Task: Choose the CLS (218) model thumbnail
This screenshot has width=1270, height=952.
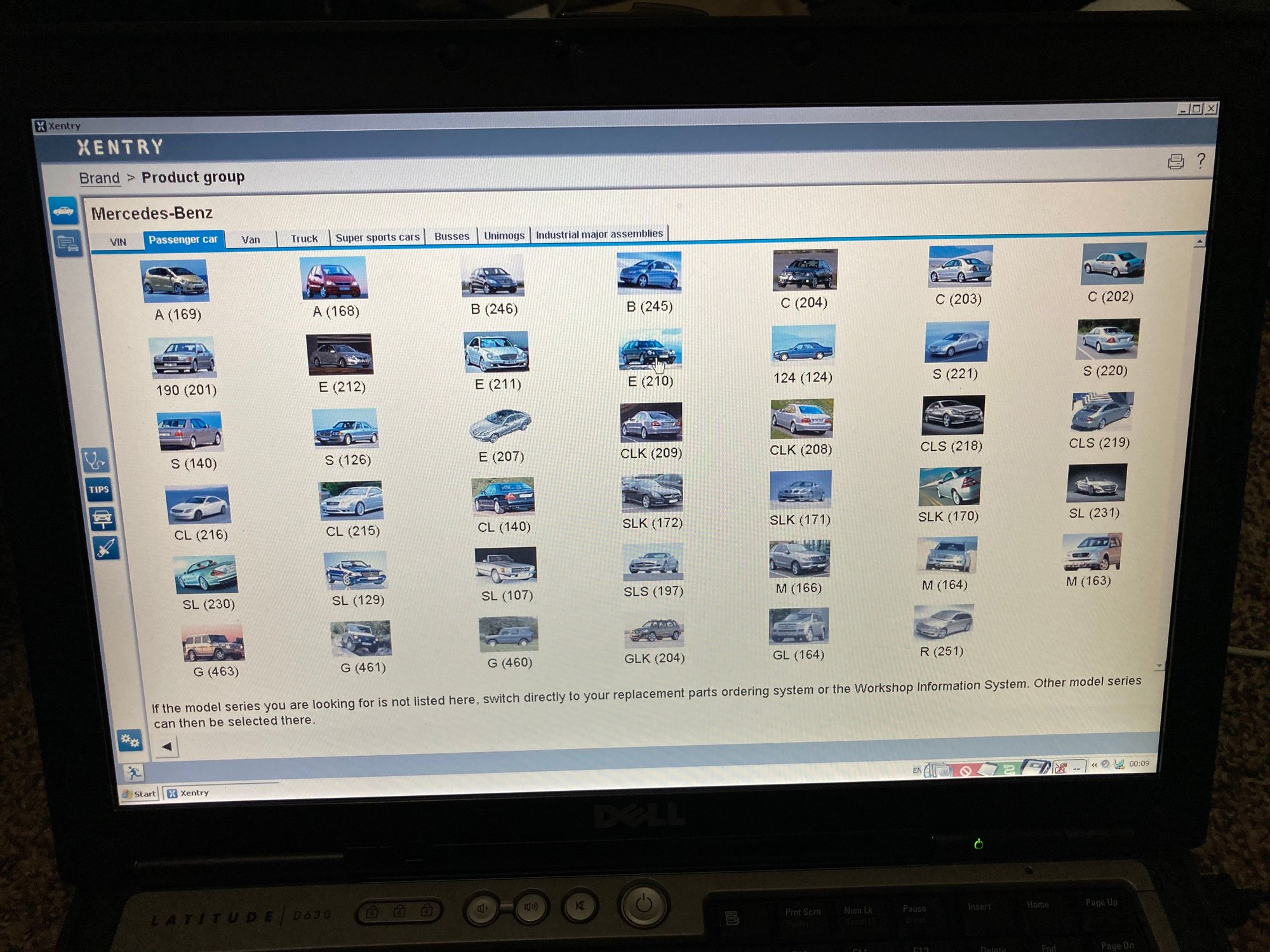Action: pos(952,415)
